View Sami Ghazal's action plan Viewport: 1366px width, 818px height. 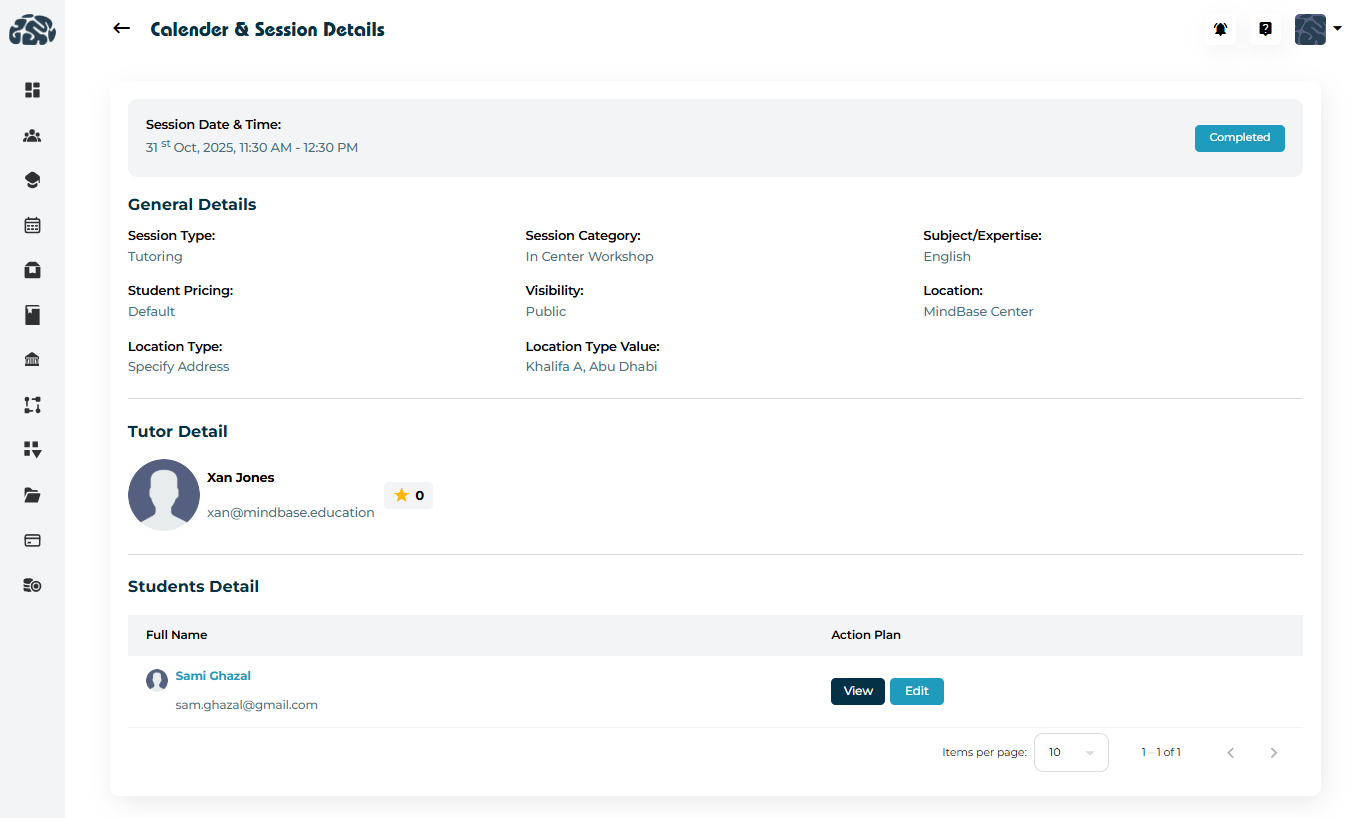coord(857,691)
